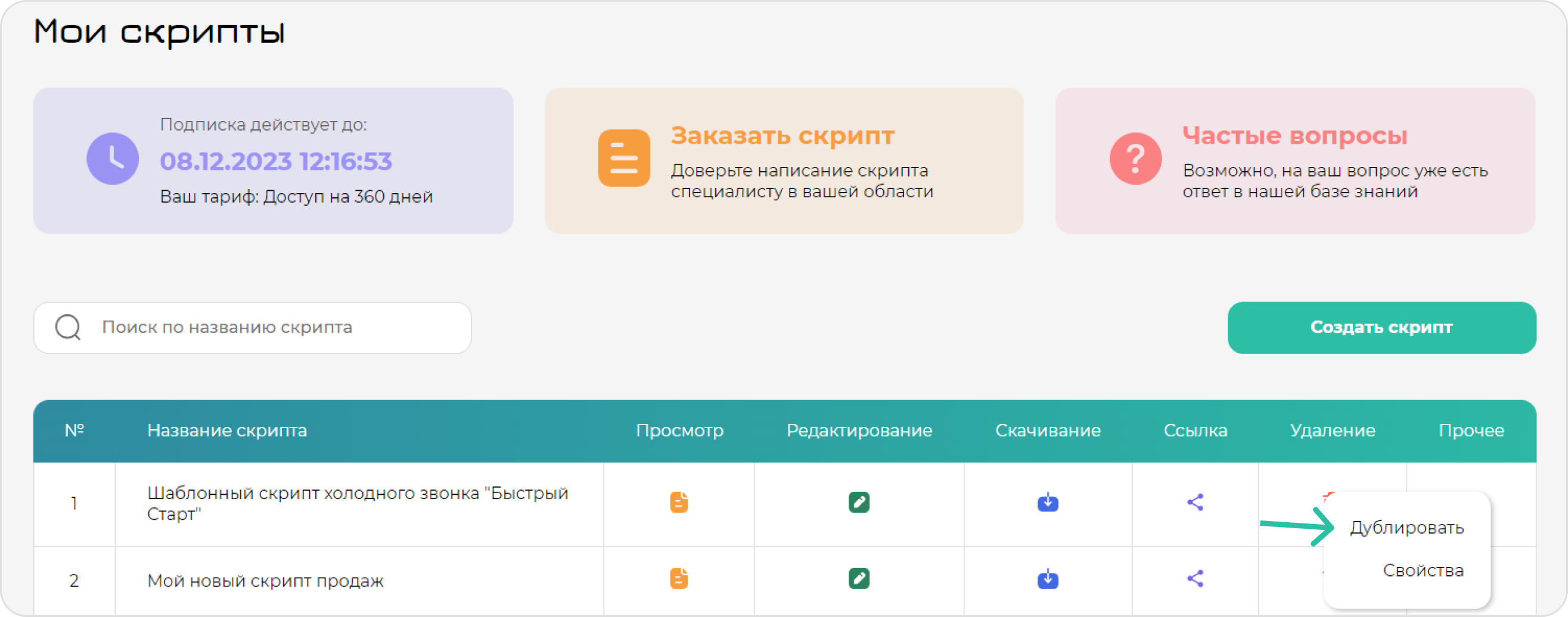Screen dimensions: 1568x617
Task: Download the Быстрый Старт template script
Action: tap(1048, 503)
